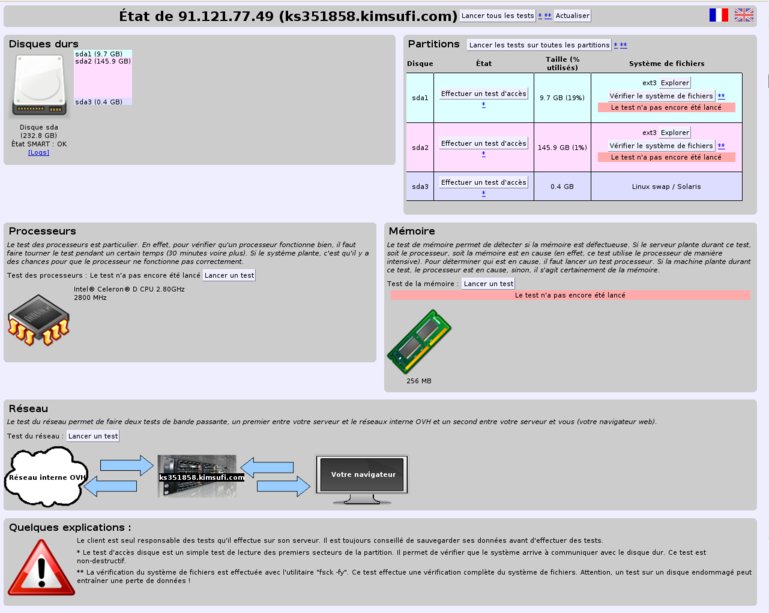The height and width of the screenshot is (613, 769).
Task: Launch the network bandwidth test
Action: [x=93, y=436]
